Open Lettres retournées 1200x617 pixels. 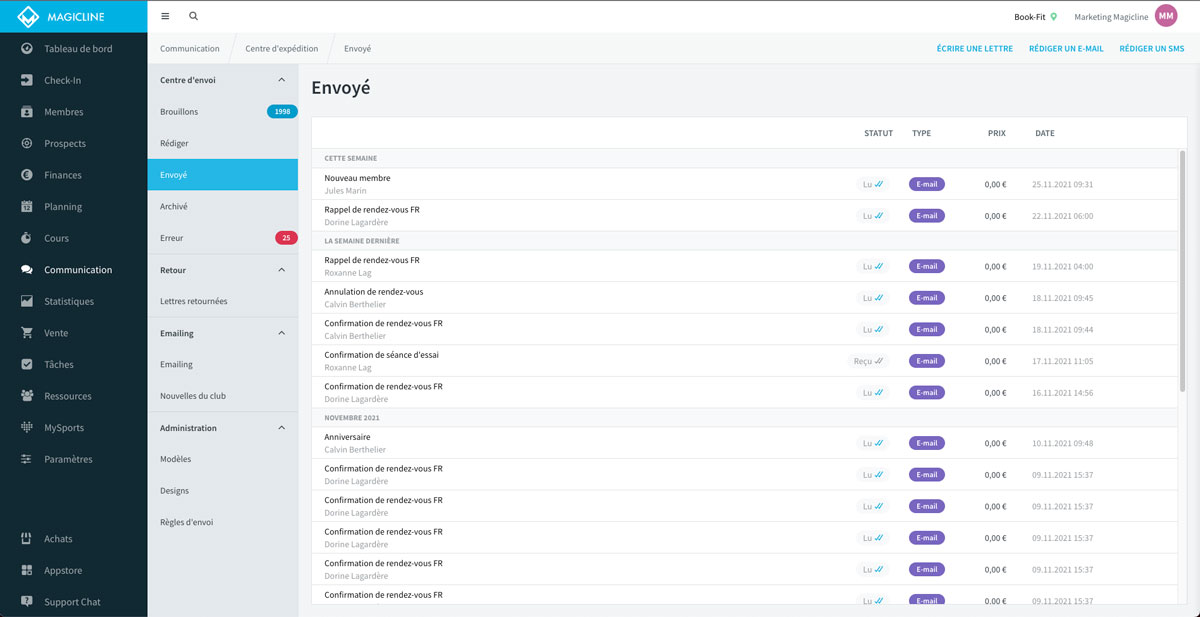(x=222, y=301)
